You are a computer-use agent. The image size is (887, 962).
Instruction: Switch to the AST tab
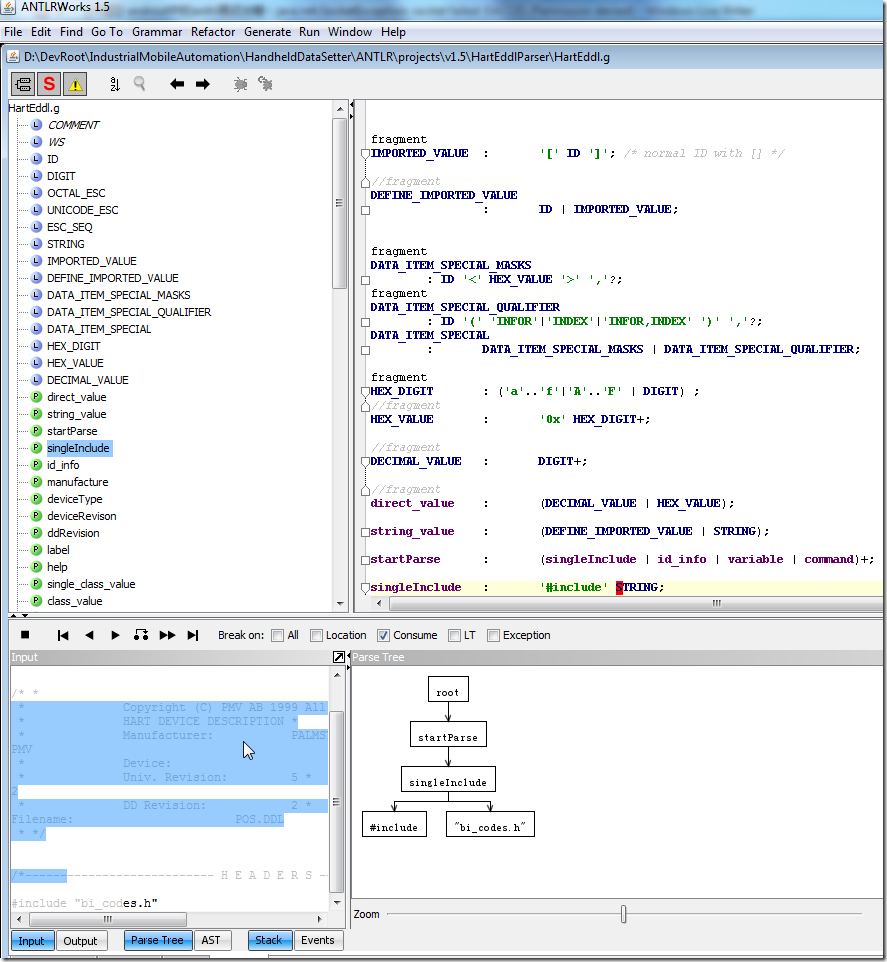coord(211,940)
